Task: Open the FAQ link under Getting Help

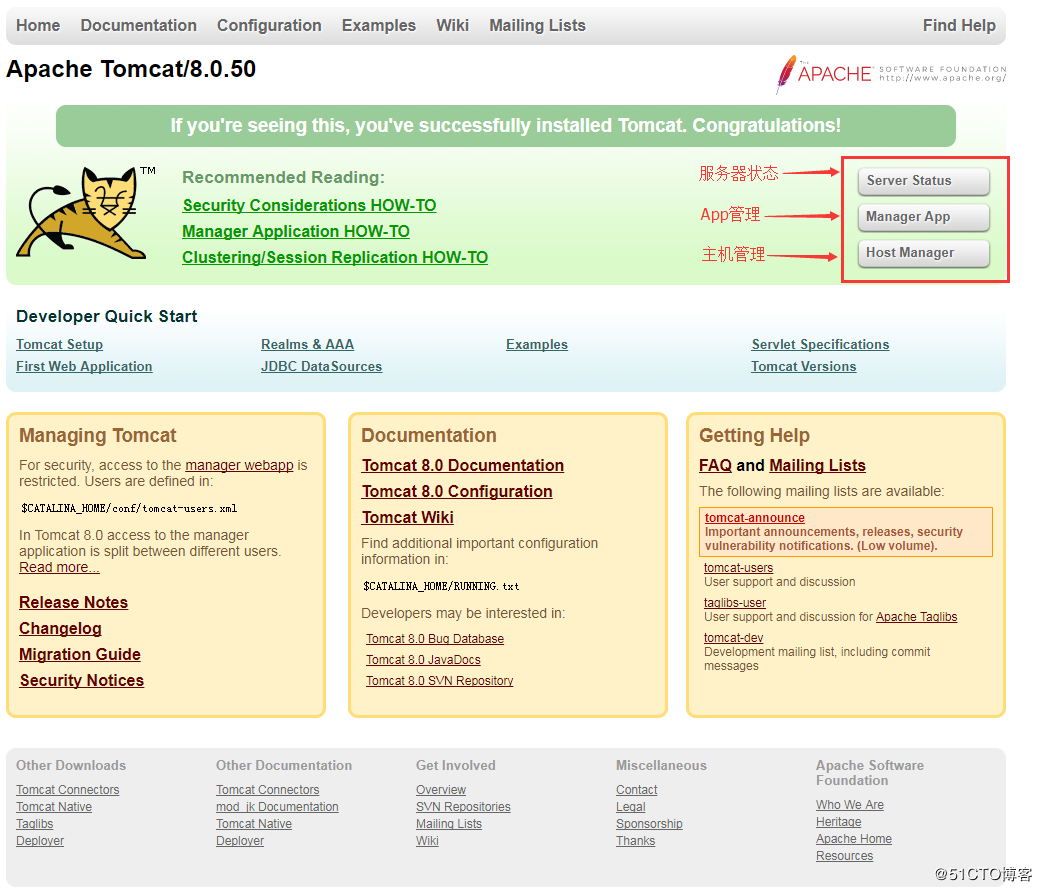Action: point(715,465)
